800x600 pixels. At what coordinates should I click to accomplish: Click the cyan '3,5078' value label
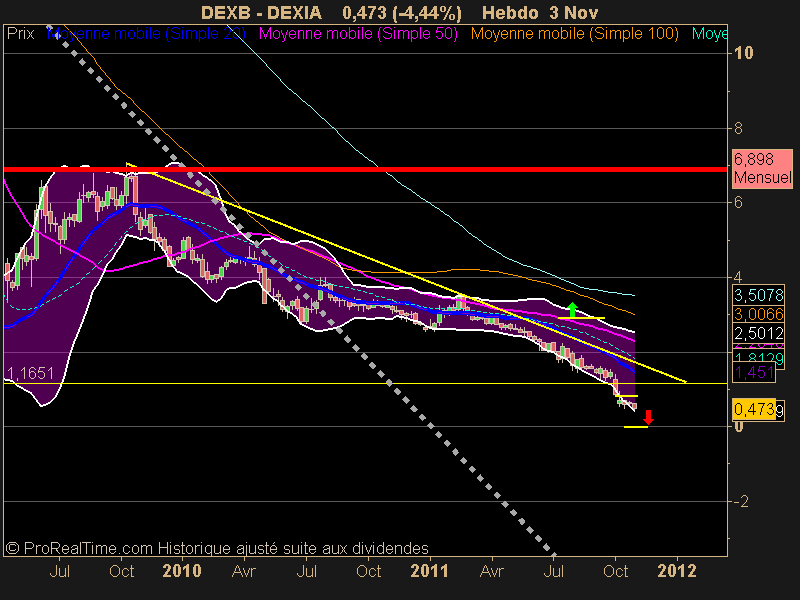pos(758,295)
